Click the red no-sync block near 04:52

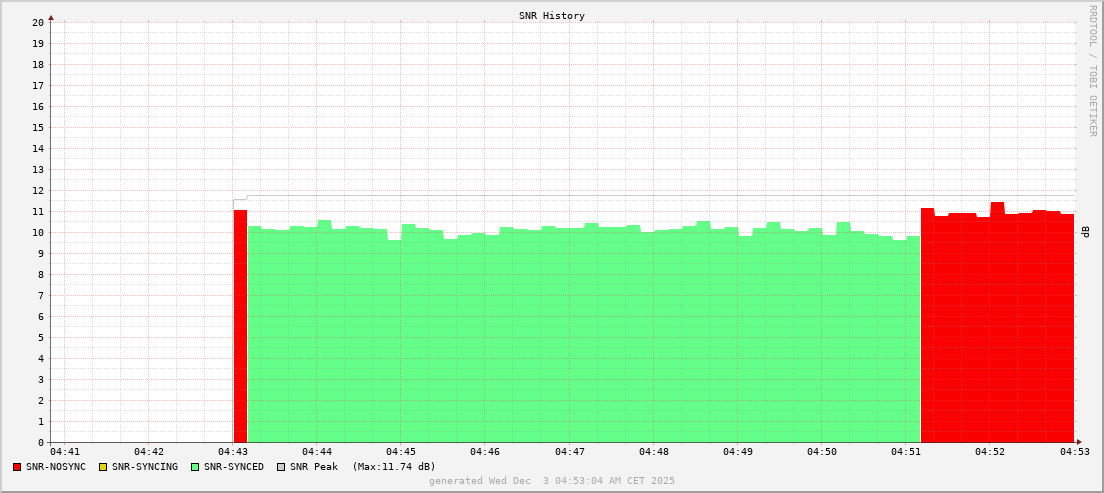click(x=996, y=330)
